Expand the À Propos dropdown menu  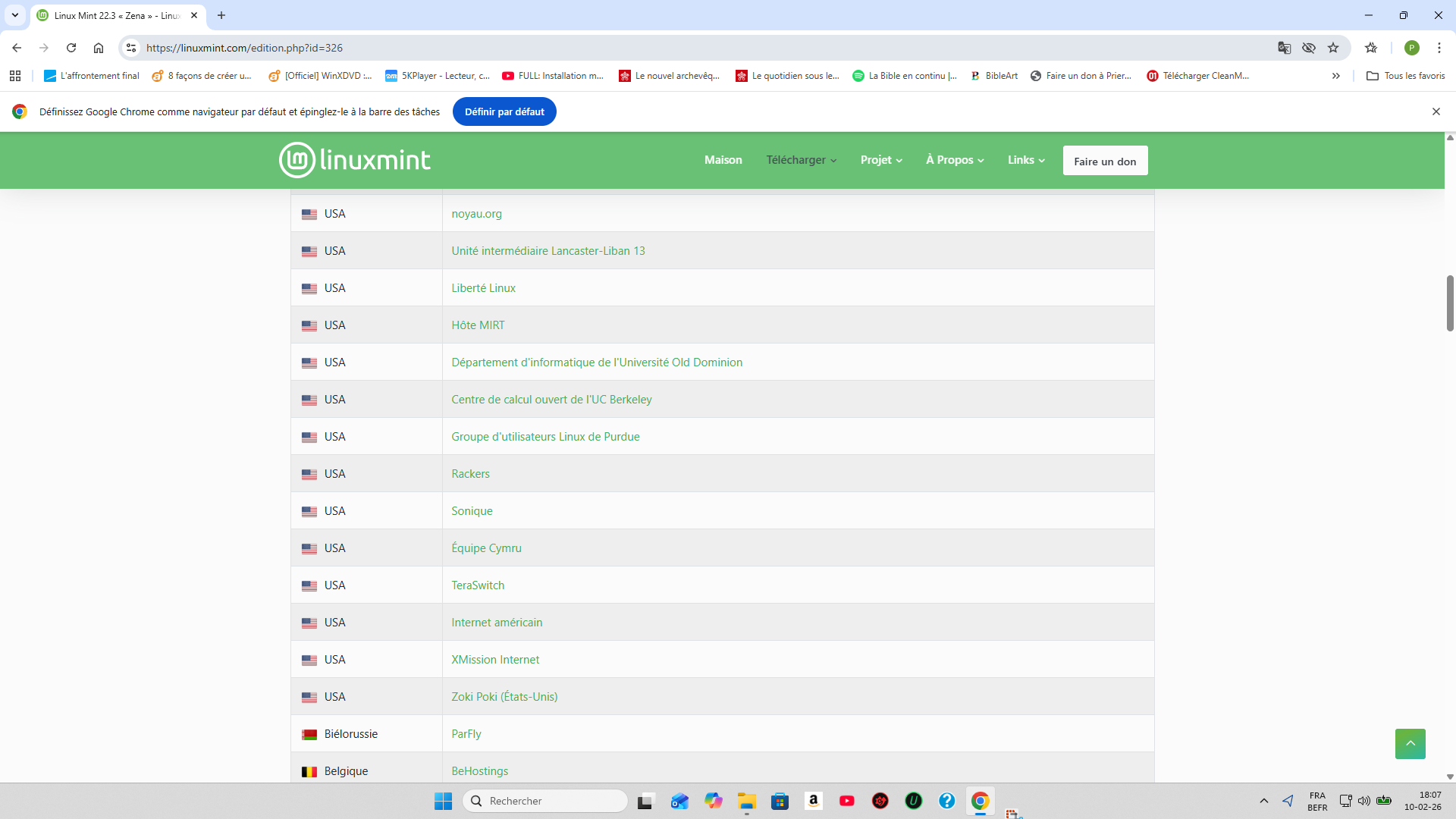[955, 160]
